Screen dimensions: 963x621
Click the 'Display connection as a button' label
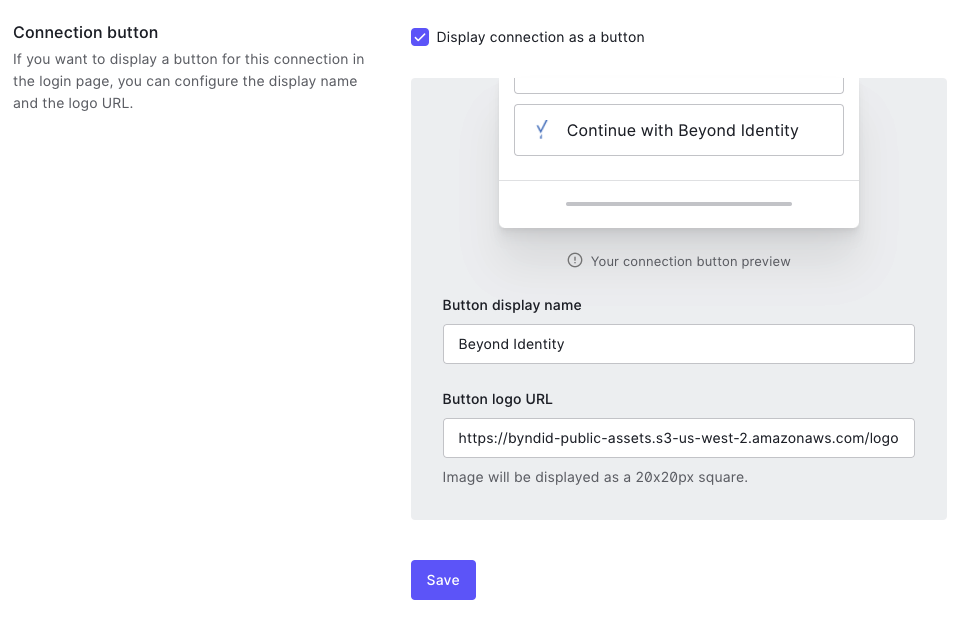coord(540,37)
